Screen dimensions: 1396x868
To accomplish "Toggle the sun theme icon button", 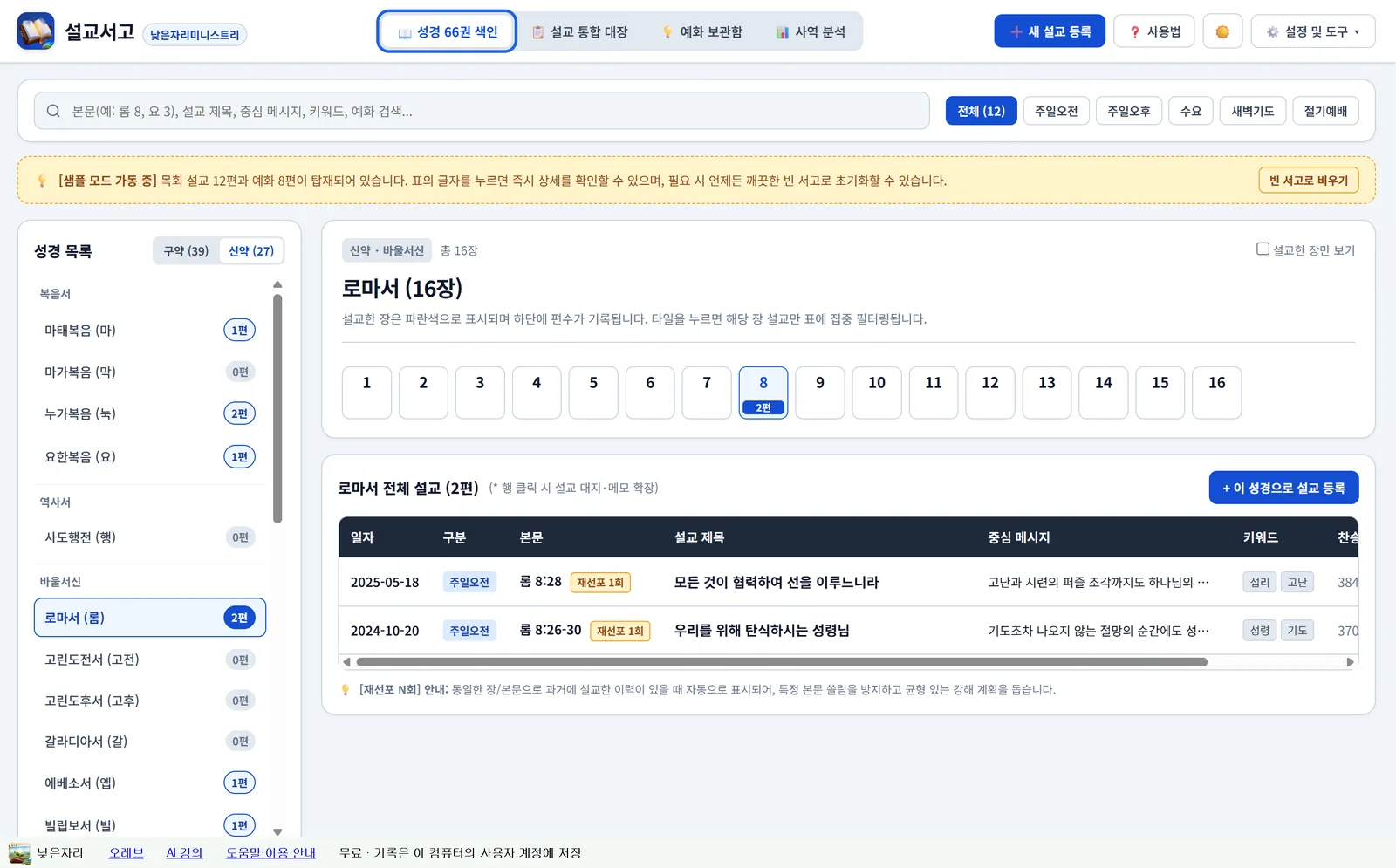I will tap(1222, 31).
